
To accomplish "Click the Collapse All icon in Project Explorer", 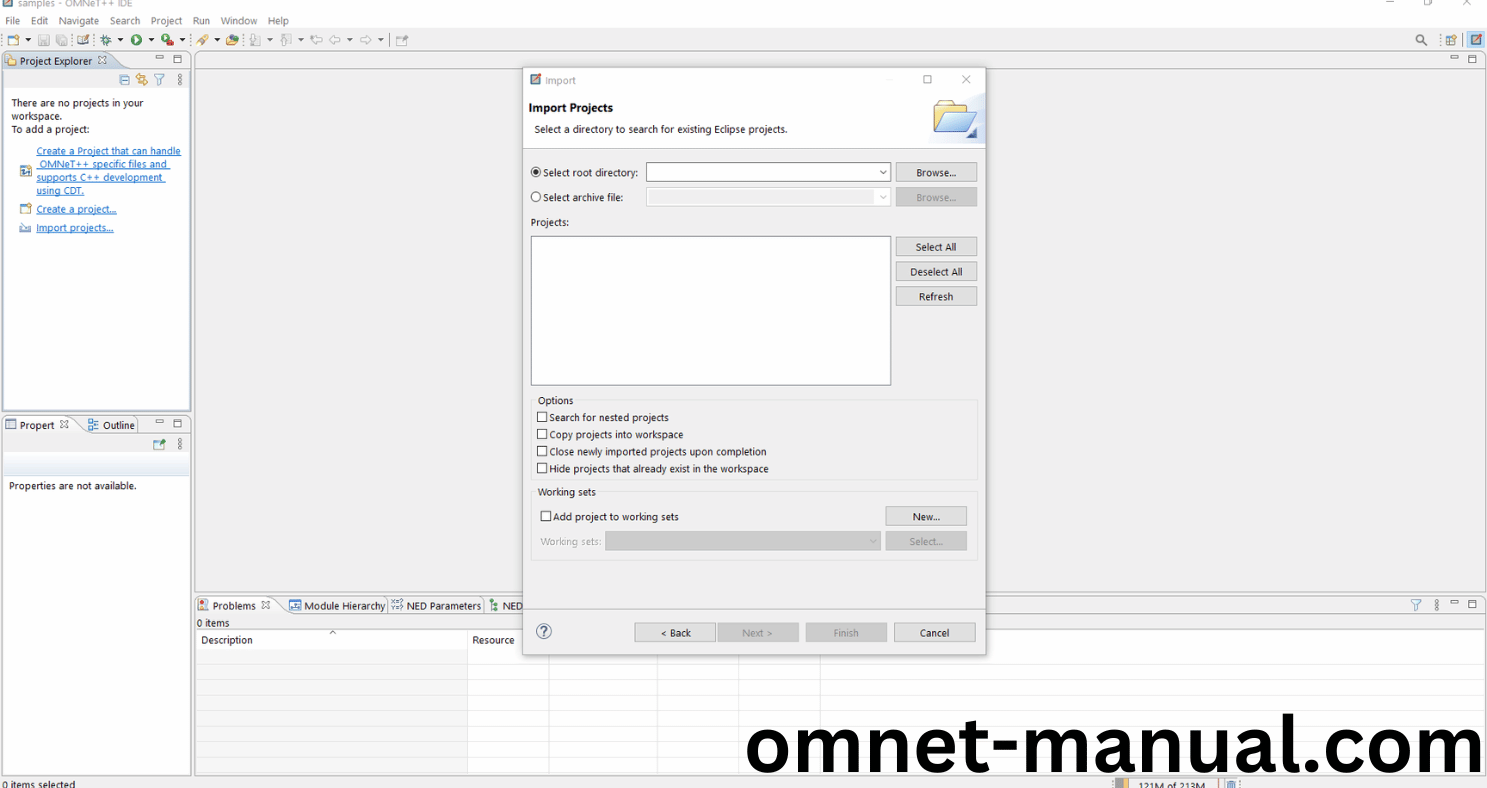I will tap(125, 80).
